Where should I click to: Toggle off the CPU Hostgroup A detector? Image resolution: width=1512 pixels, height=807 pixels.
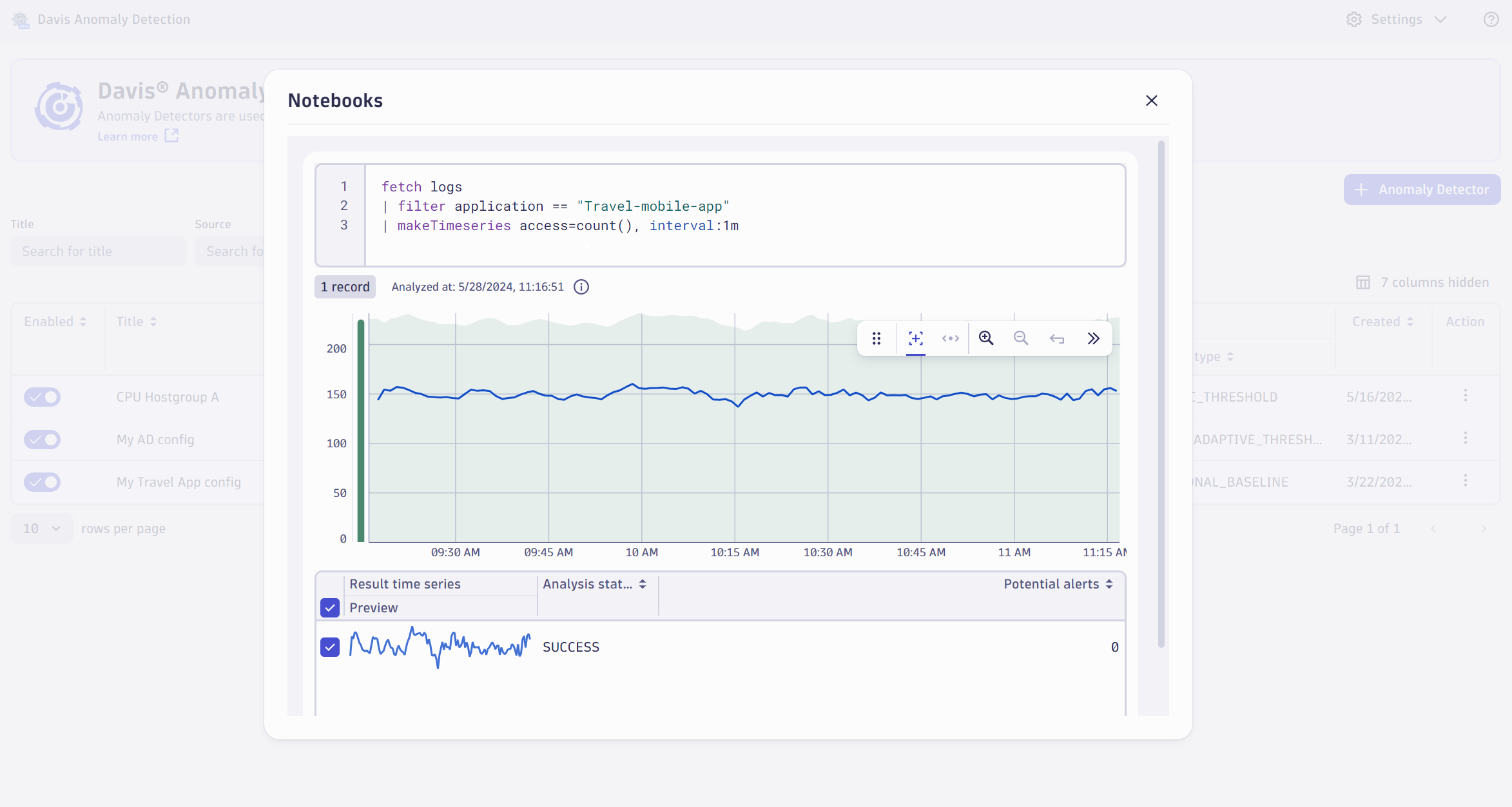tap(42, 397)
